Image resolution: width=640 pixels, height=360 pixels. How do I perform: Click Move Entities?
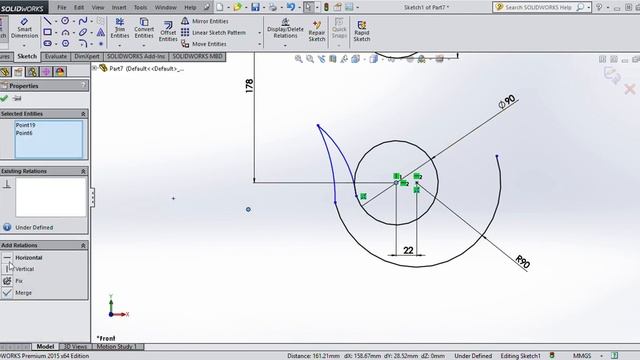pos(204,44)
